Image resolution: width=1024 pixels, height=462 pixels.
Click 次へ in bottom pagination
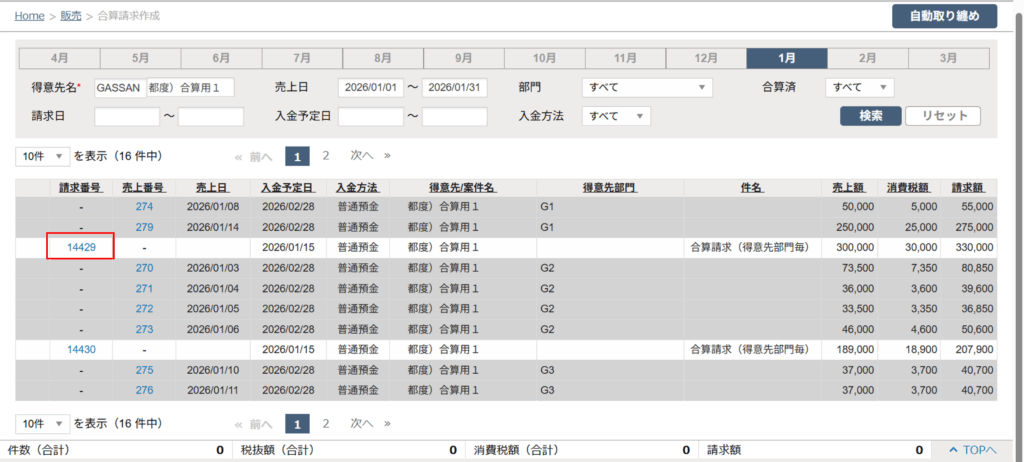[361, 423]
